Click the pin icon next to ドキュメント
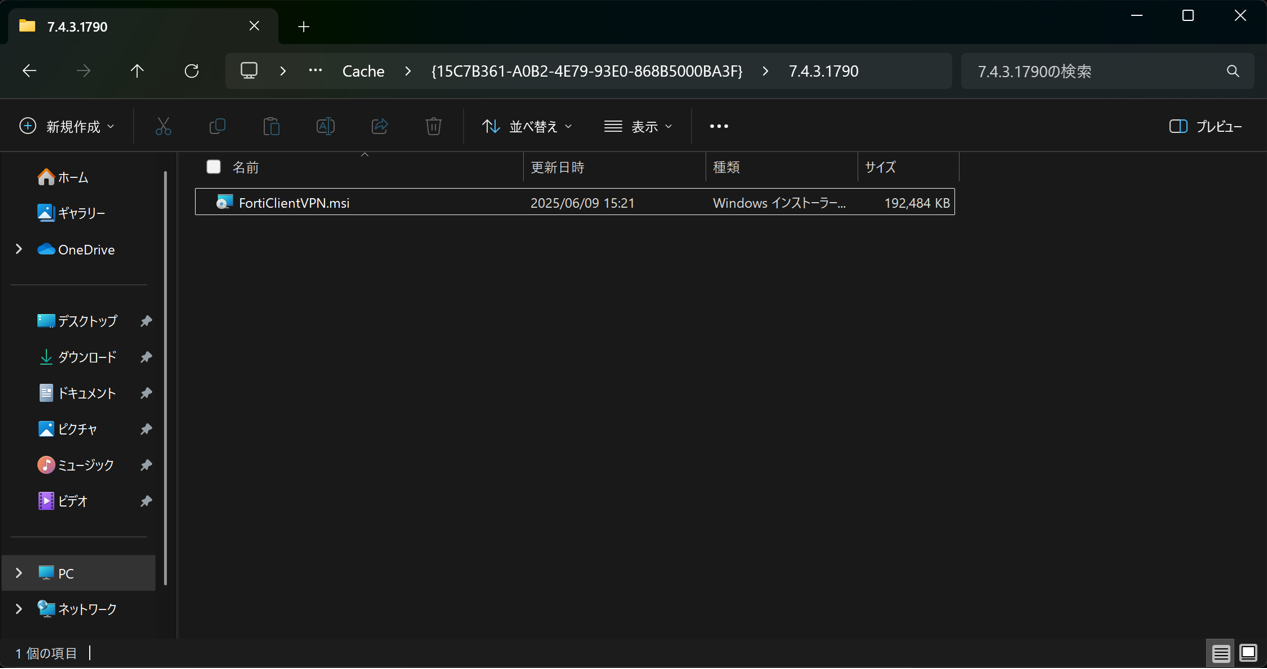The height and width of the screenshot is (669, 1267). 146,393
